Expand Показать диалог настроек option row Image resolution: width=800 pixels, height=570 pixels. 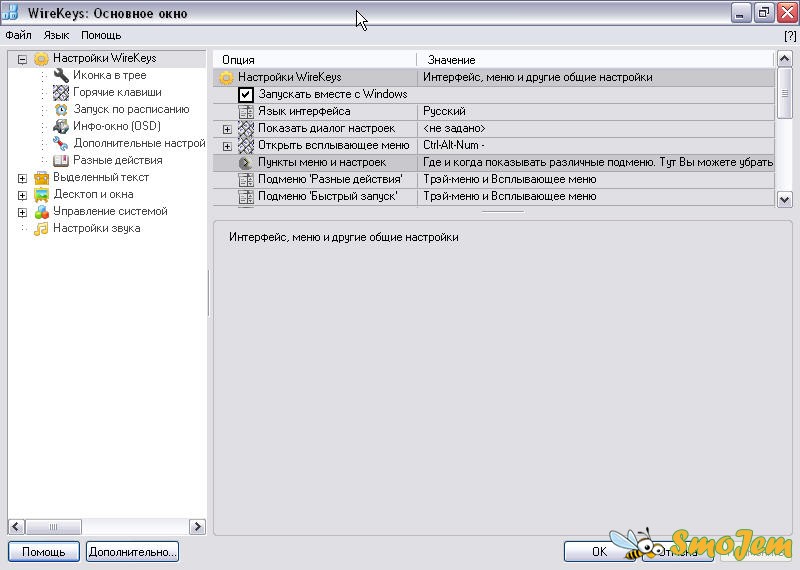click(x=228, y=130)
